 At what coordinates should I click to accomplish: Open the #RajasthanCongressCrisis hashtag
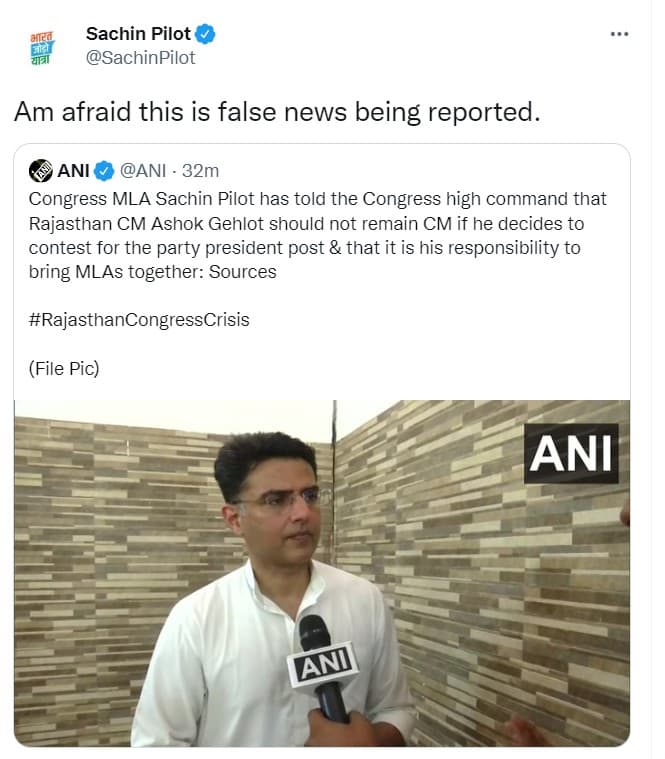click(x=139, y=320)
